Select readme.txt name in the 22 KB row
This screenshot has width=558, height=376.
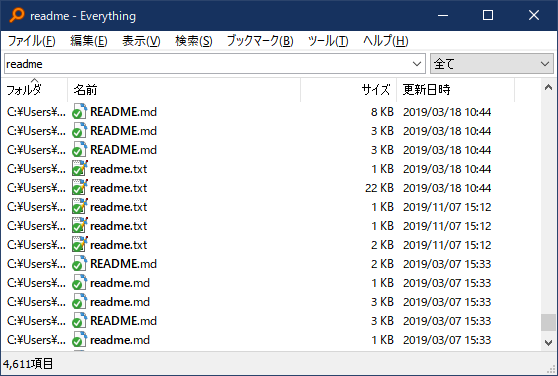pyautogui.click(x=119, y=187)
